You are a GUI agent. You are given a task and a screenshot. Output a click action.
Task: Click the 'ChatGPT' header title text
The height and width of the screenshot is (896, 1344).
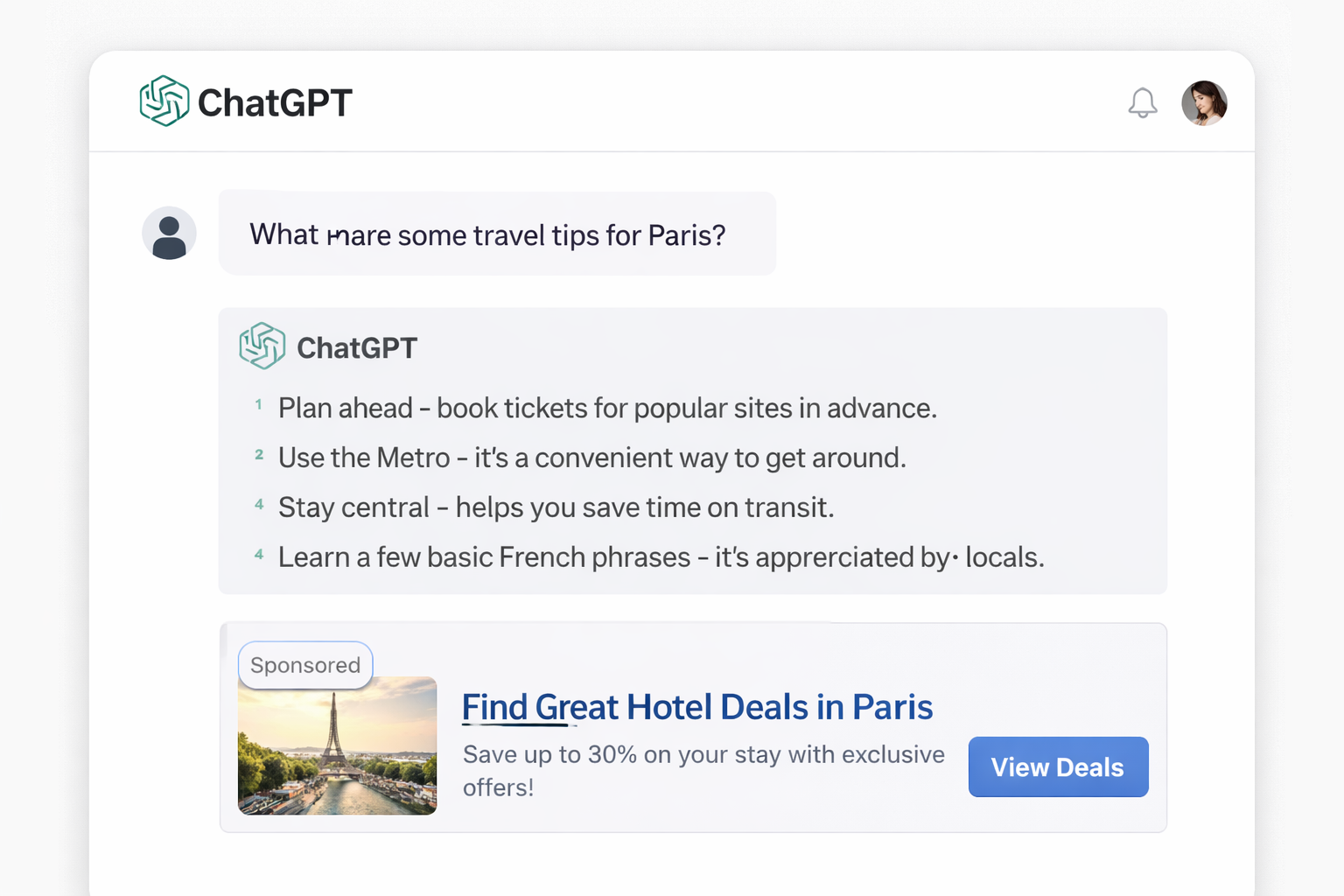click(275, 101)
